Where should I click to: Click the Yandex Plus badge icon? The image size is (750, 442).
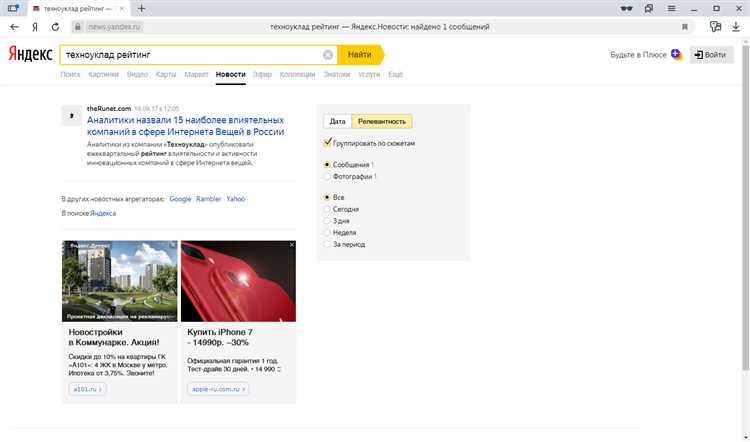[x=676, y=55]
